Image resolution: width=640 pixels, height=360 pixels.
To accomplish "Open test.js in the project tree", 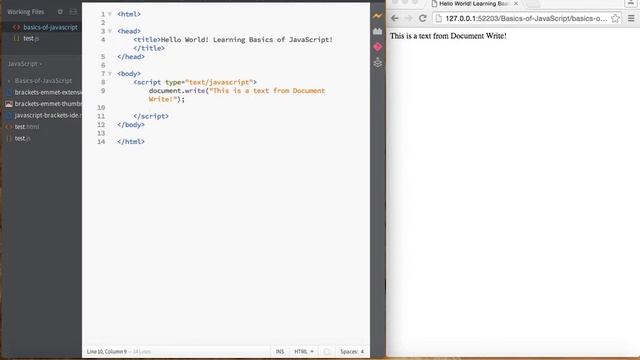I will pyautogui.click(x=22, y=138).
